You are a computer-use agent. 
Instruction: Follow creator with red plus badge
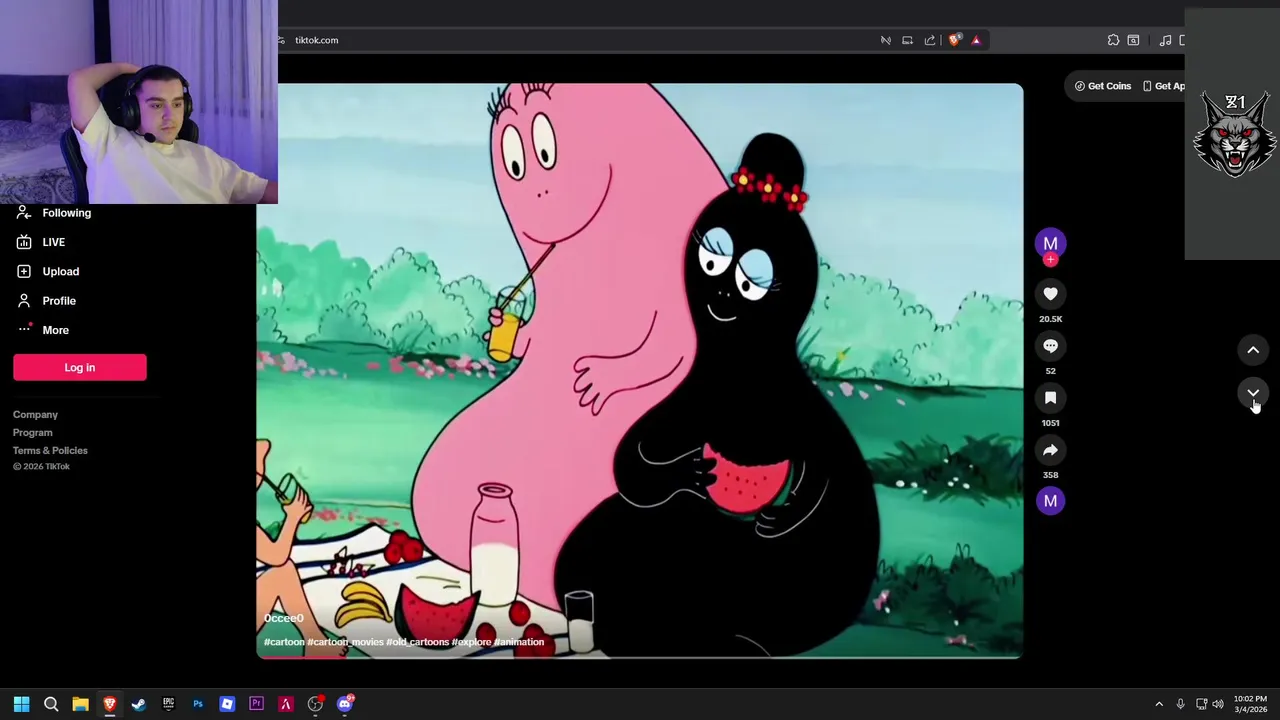1050,260
